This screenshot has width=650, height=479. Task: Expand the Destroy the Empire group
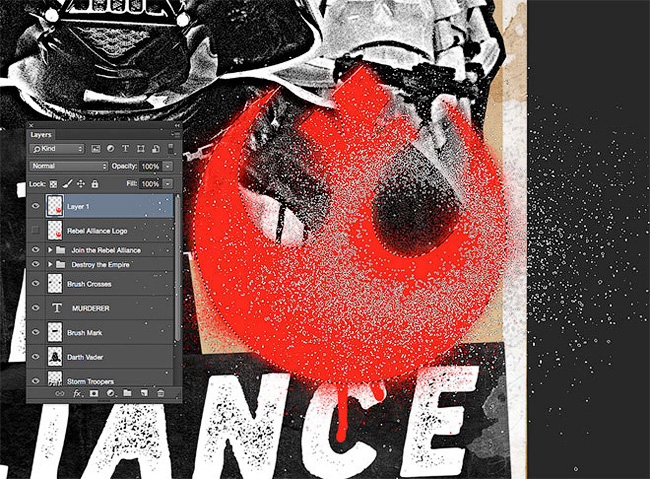click(x=50, y=264)
